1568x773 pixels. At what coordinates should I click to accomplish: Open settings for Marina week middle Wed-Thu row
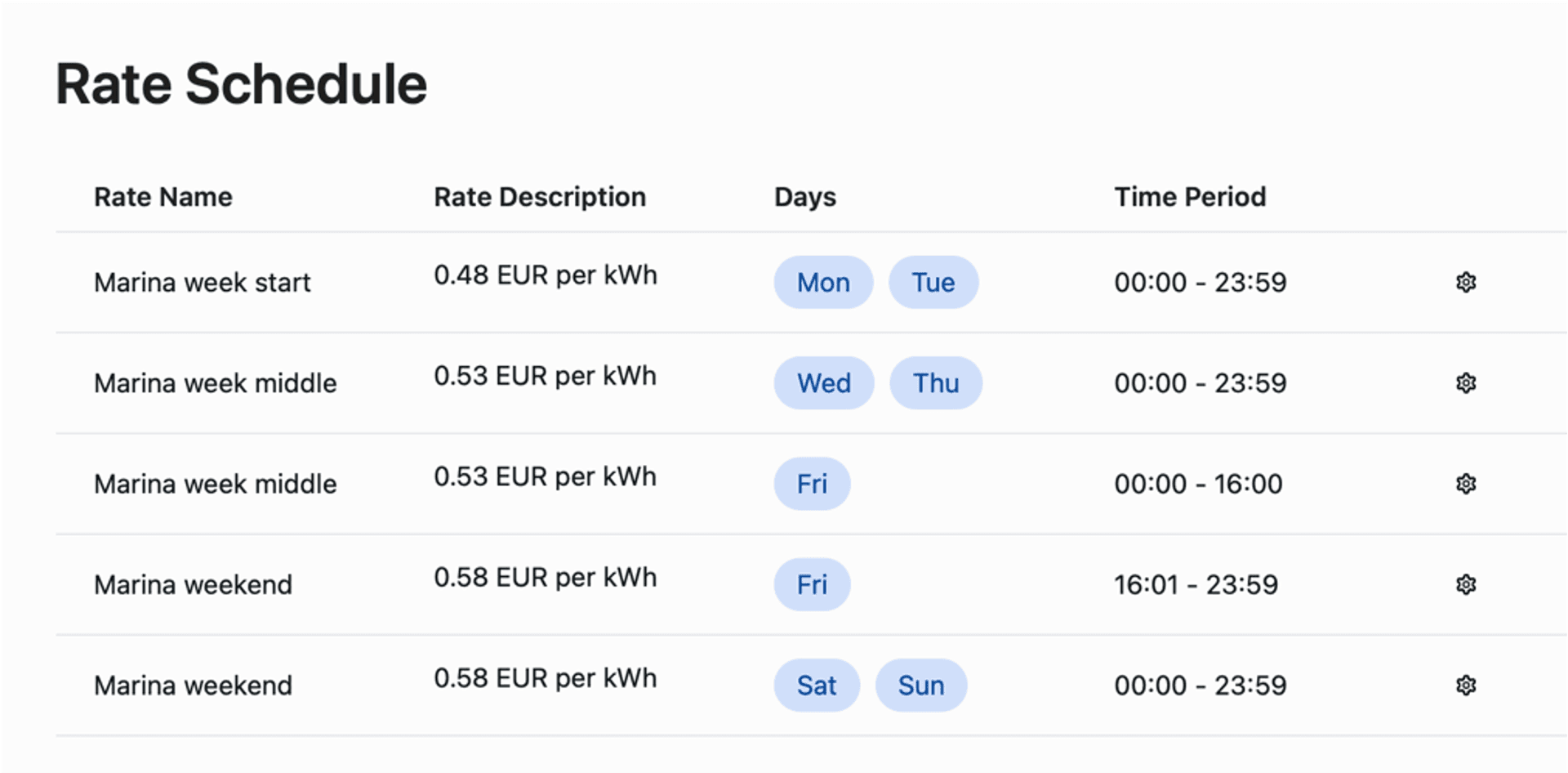[1466, 382]
